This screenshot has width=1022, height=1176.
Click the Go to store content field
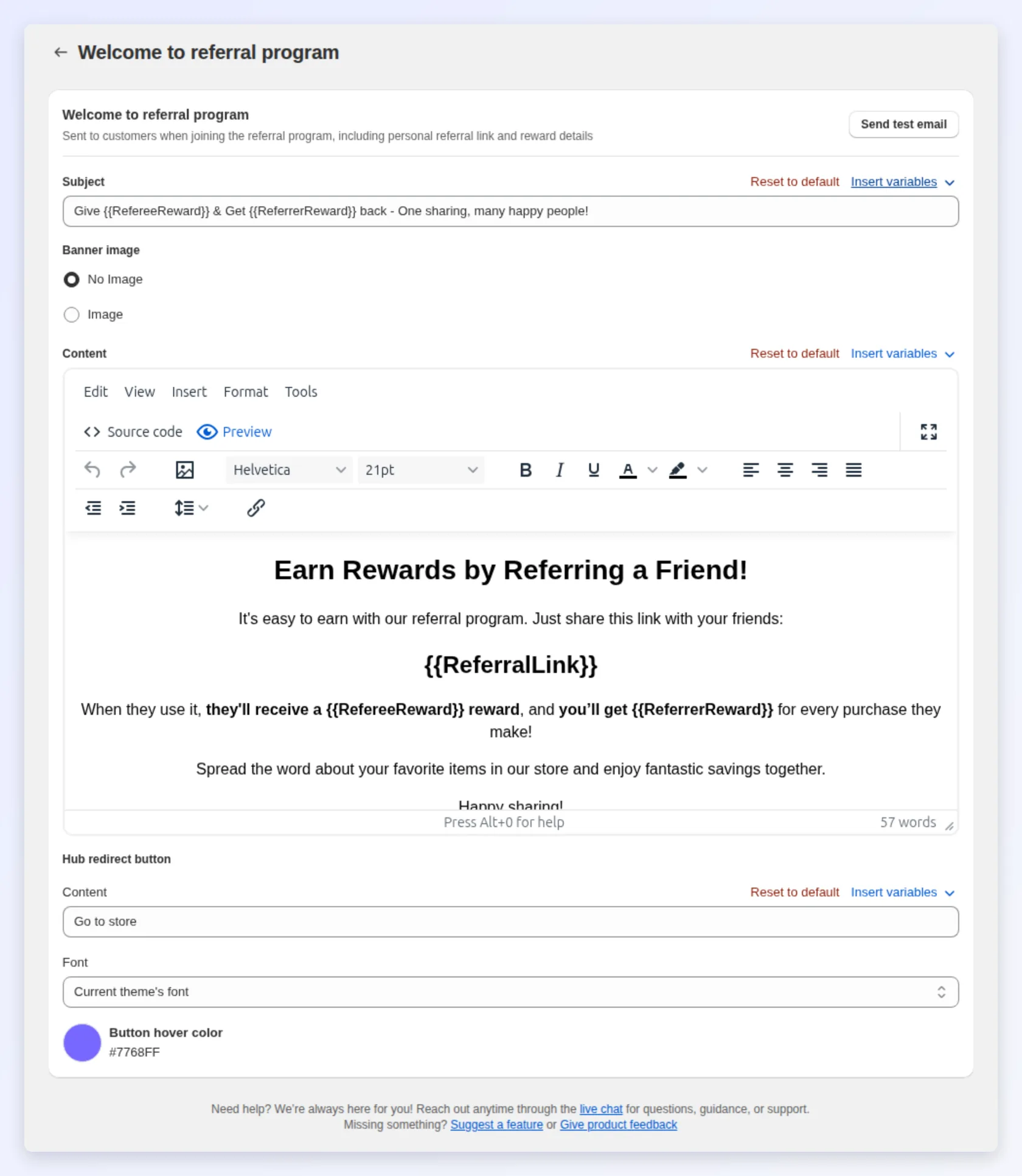click(x=510, y=922)
